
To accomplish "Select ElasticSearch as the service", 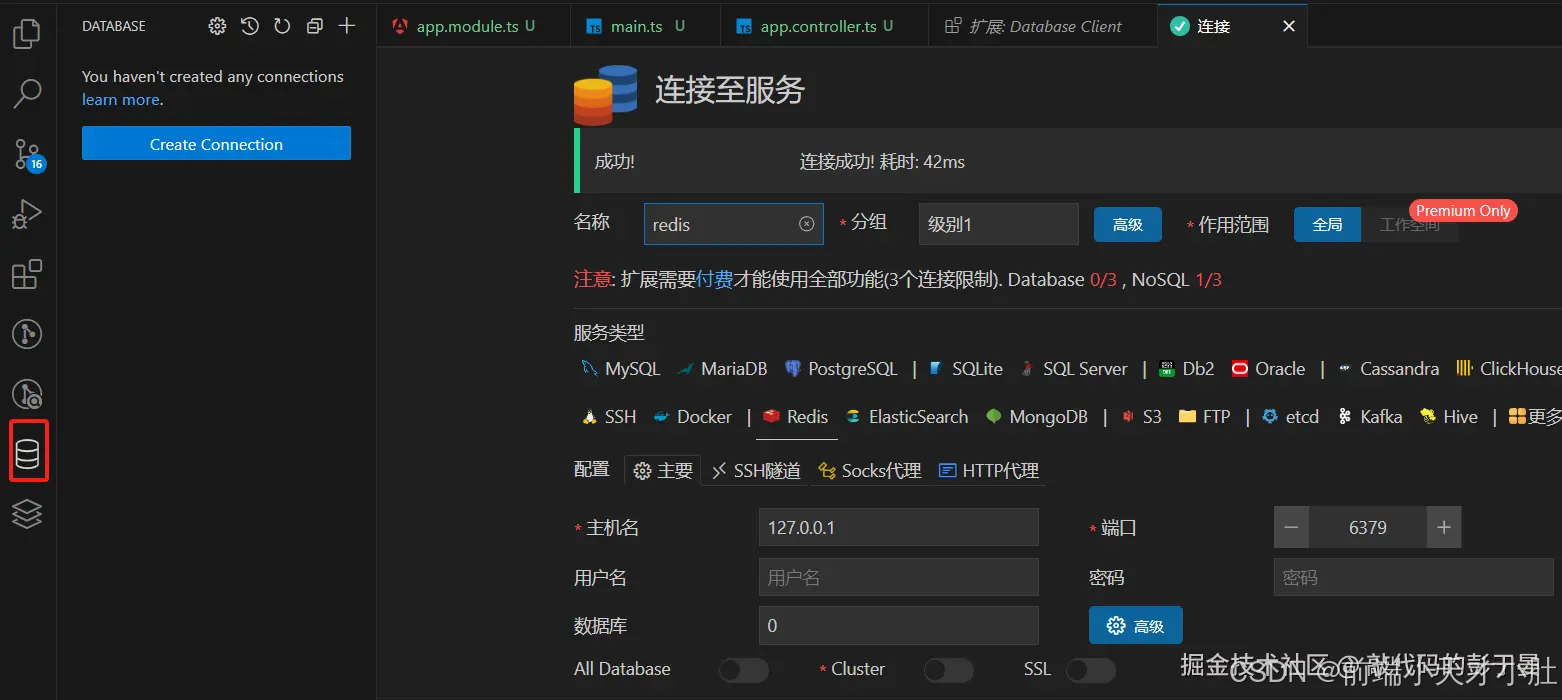I will point(906,416).
